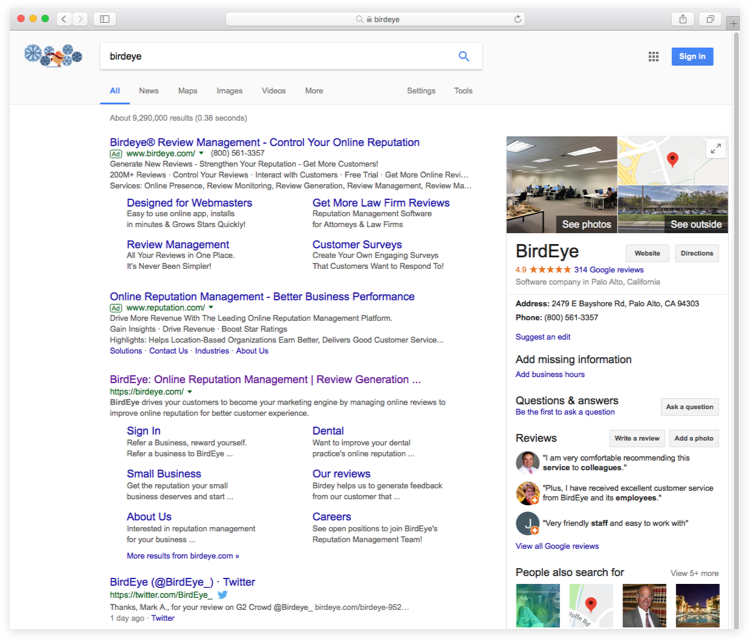Click the Ad badge beside www.birdeye.com

click(116, 154)
